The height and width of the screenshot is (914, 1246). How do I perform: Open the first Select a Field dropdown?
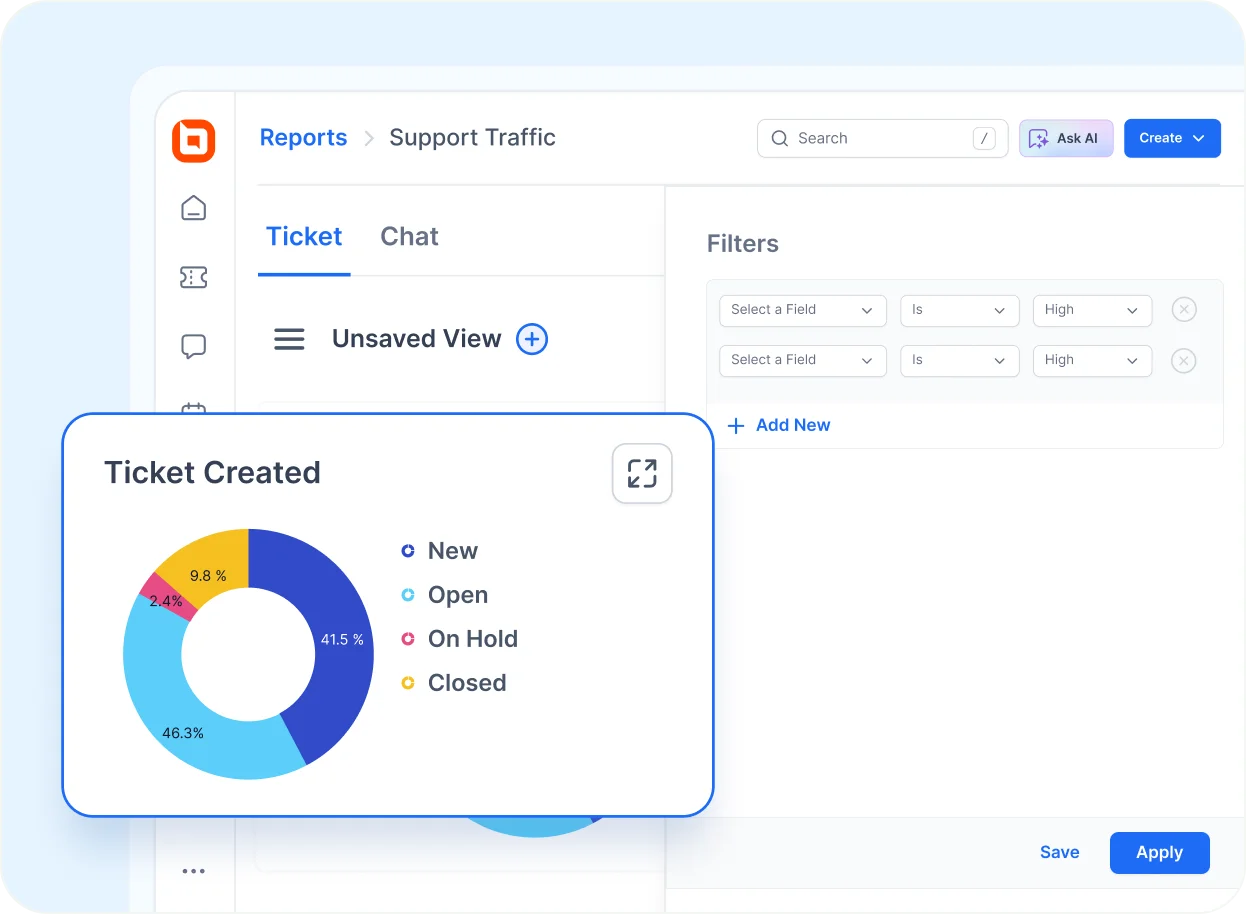[x=802, y=310]
